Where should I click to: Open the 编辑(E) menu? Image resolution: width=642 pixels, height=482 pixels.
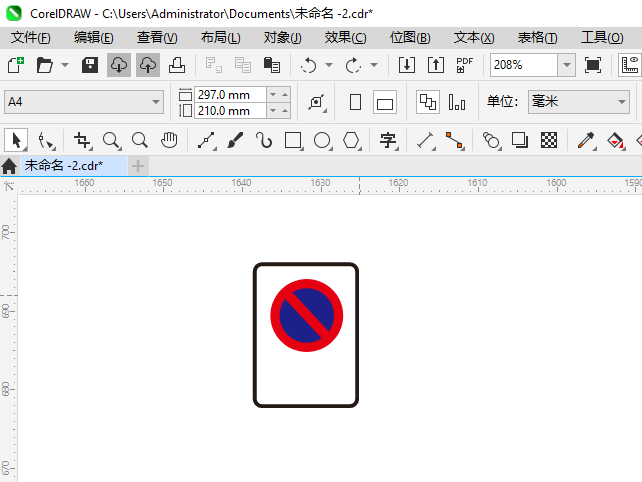point(94,38)
